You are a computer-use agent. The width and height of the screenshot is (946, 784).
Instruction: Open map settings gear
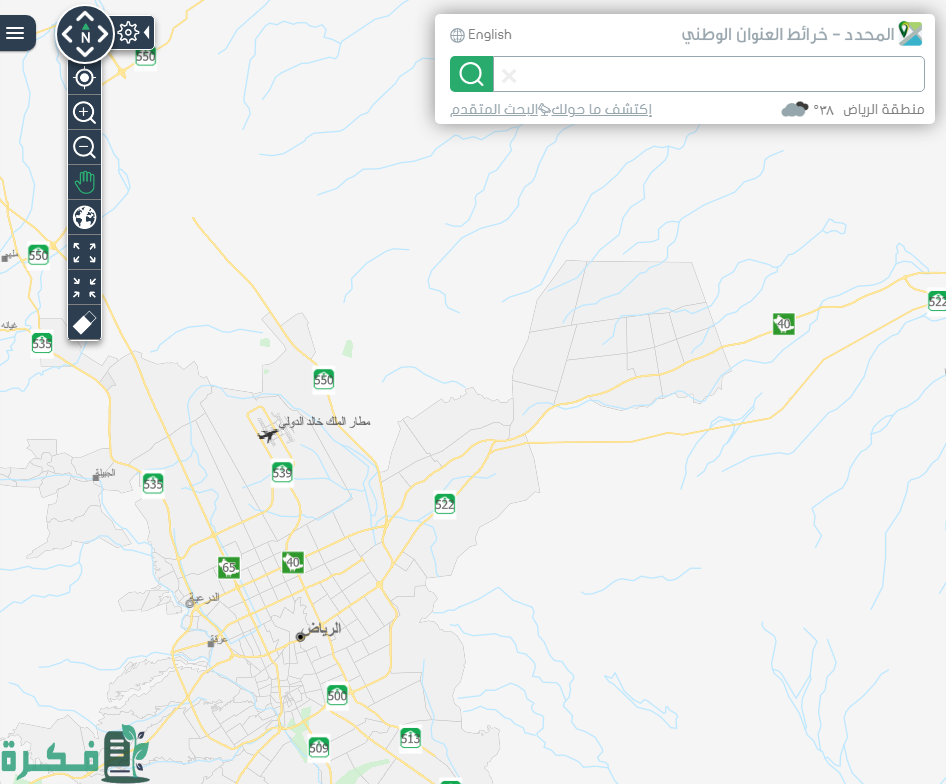(x=128, y=33)
